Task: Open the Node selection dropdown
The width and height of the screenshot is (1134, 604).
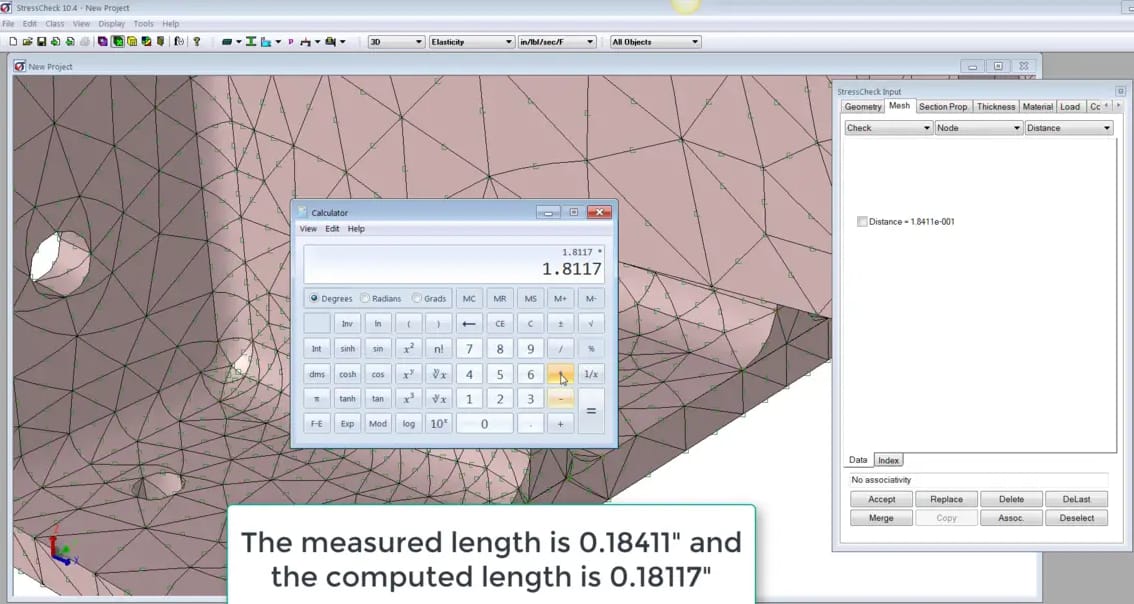Action: click(x=1018, y=127)
